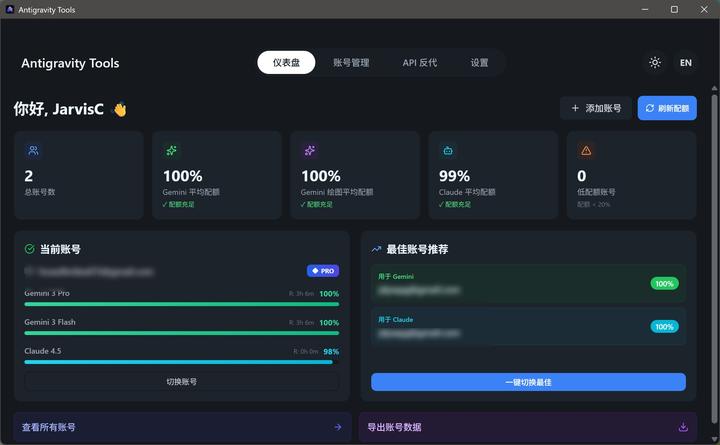720x445 pixels.
Task: Minimize the Antigravity Tools window
Action: tap(645, 9)
